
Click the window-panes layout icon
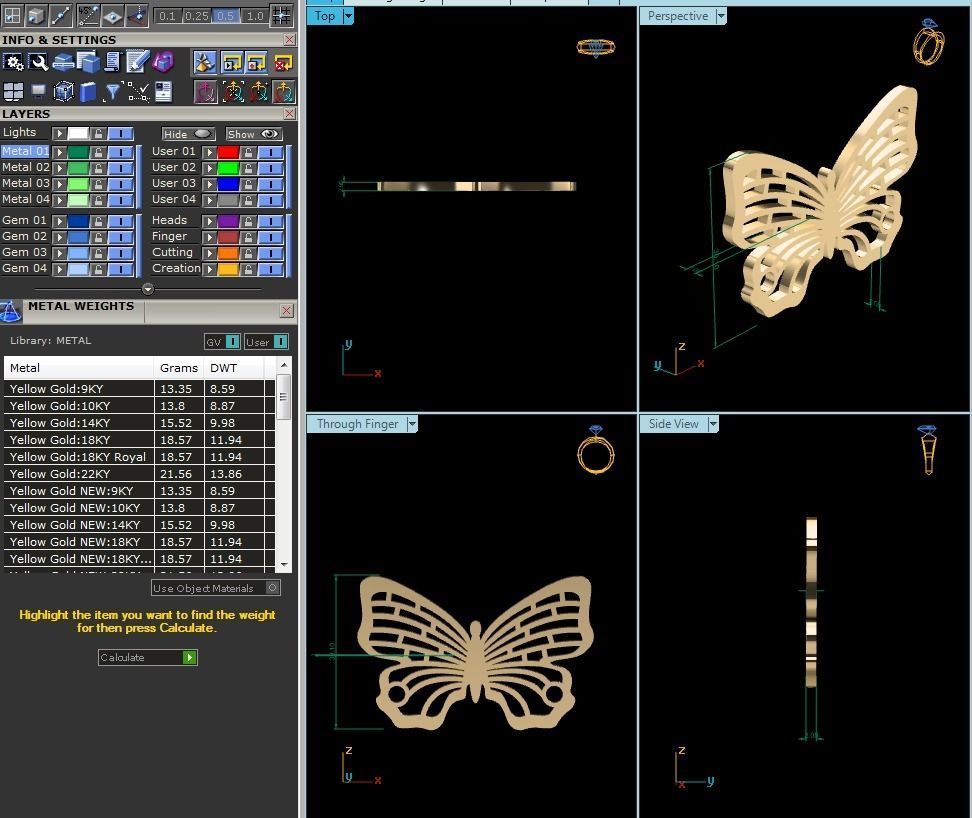pyautogui.click(x=13, y=92)
